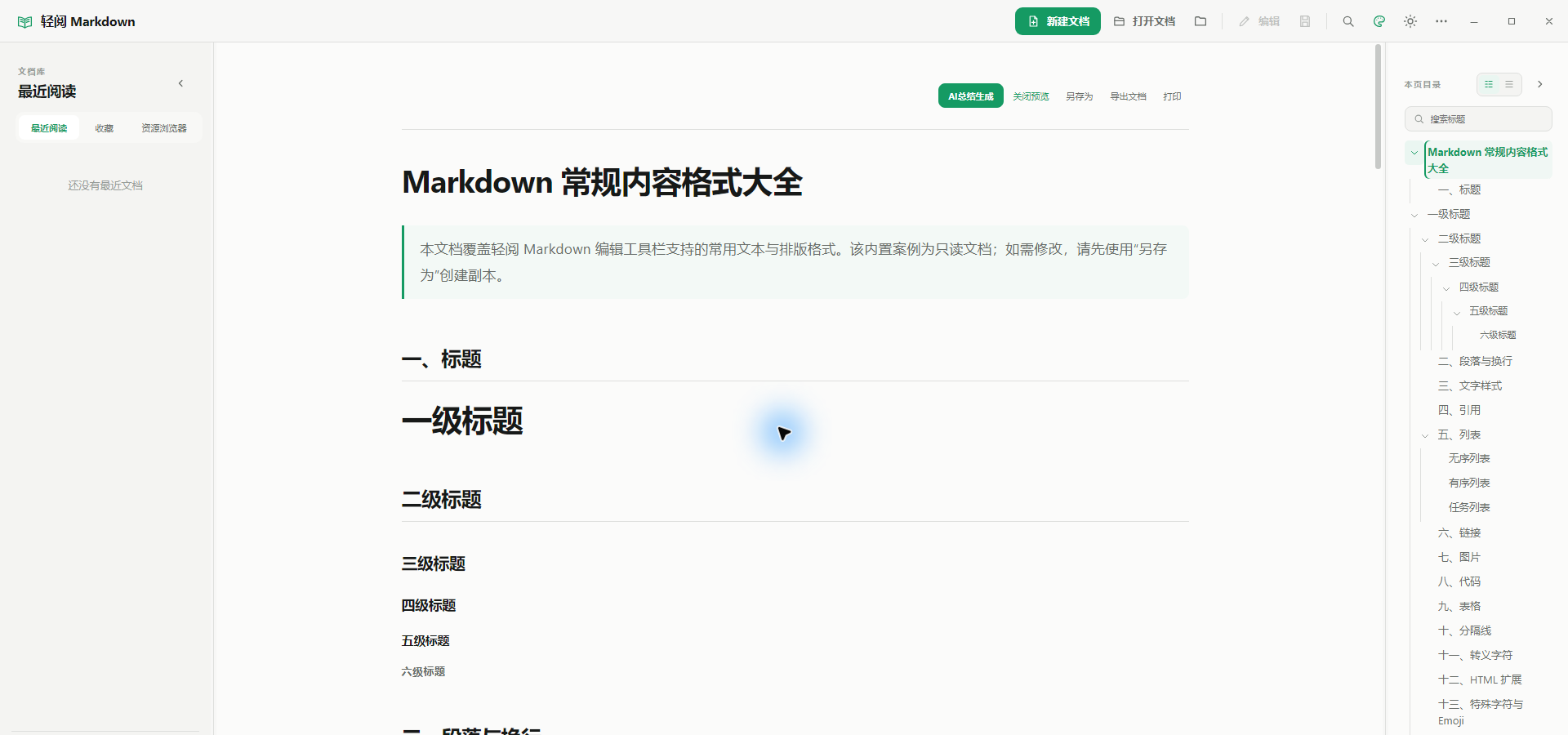The image size is (1568, 735).
Task: Jump to 八、代码 in outline
Action: [x=1459, y=581]
